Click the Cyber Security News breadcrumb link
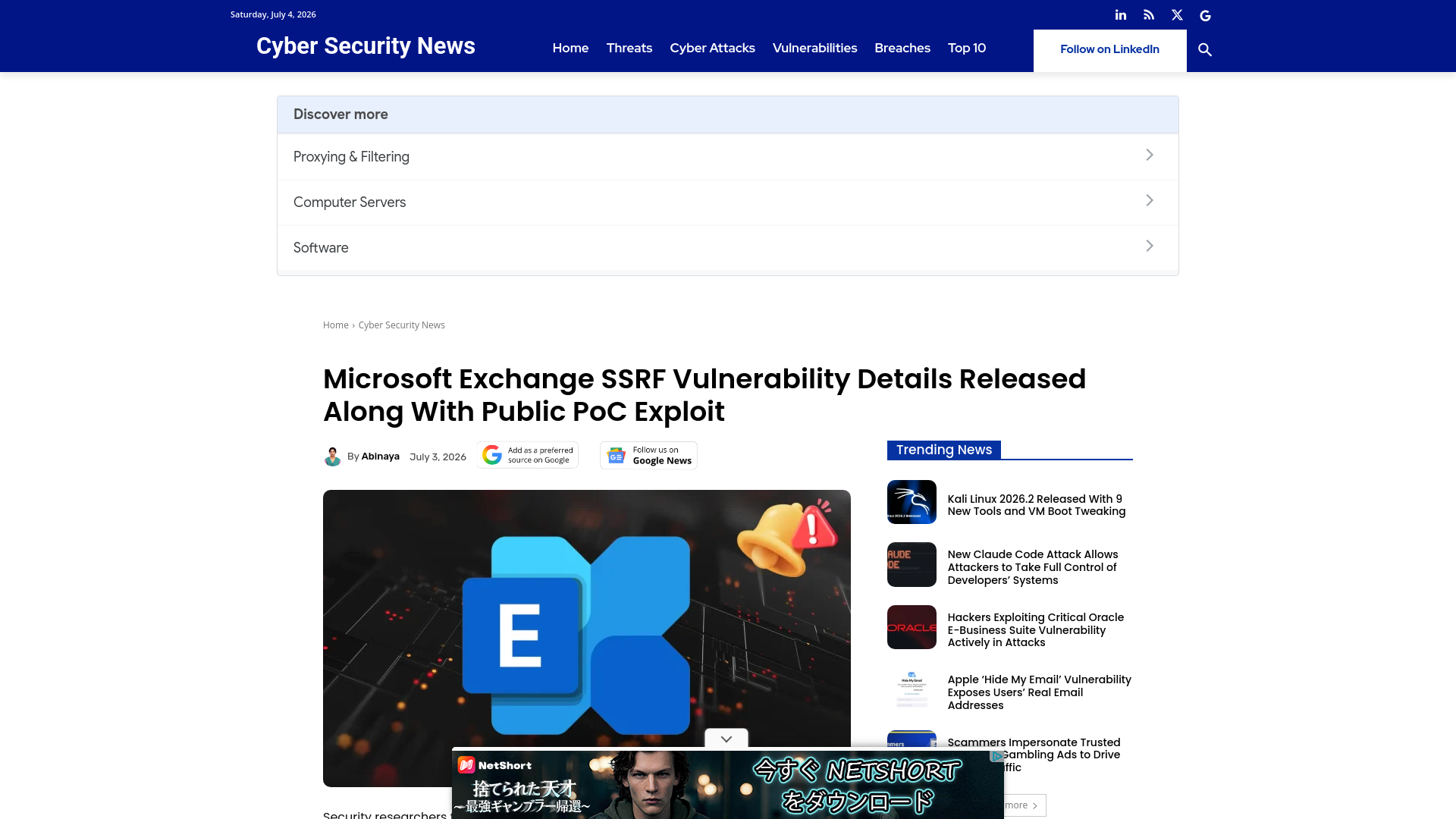Image resolution: width=1456 pixels, height=819 pixels. (x=401, y=325)
